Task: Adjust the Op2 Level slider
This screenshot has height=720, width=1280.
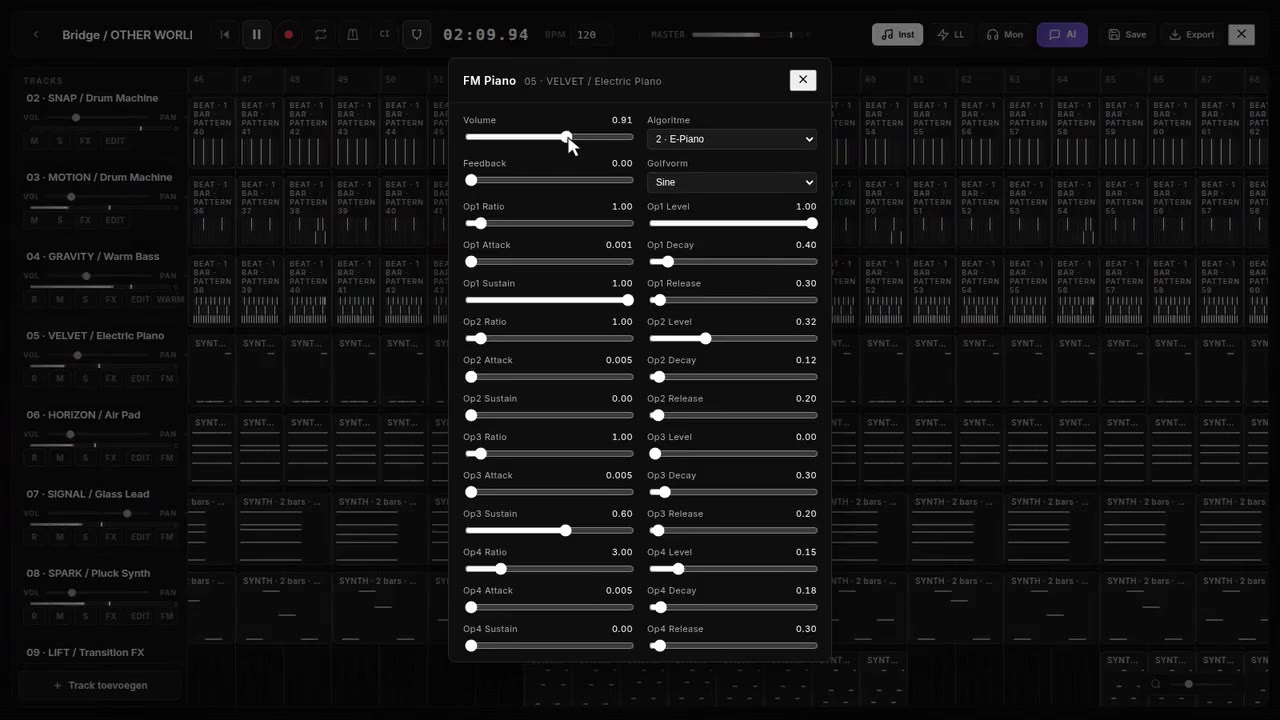Action: (x=733, y=339)
